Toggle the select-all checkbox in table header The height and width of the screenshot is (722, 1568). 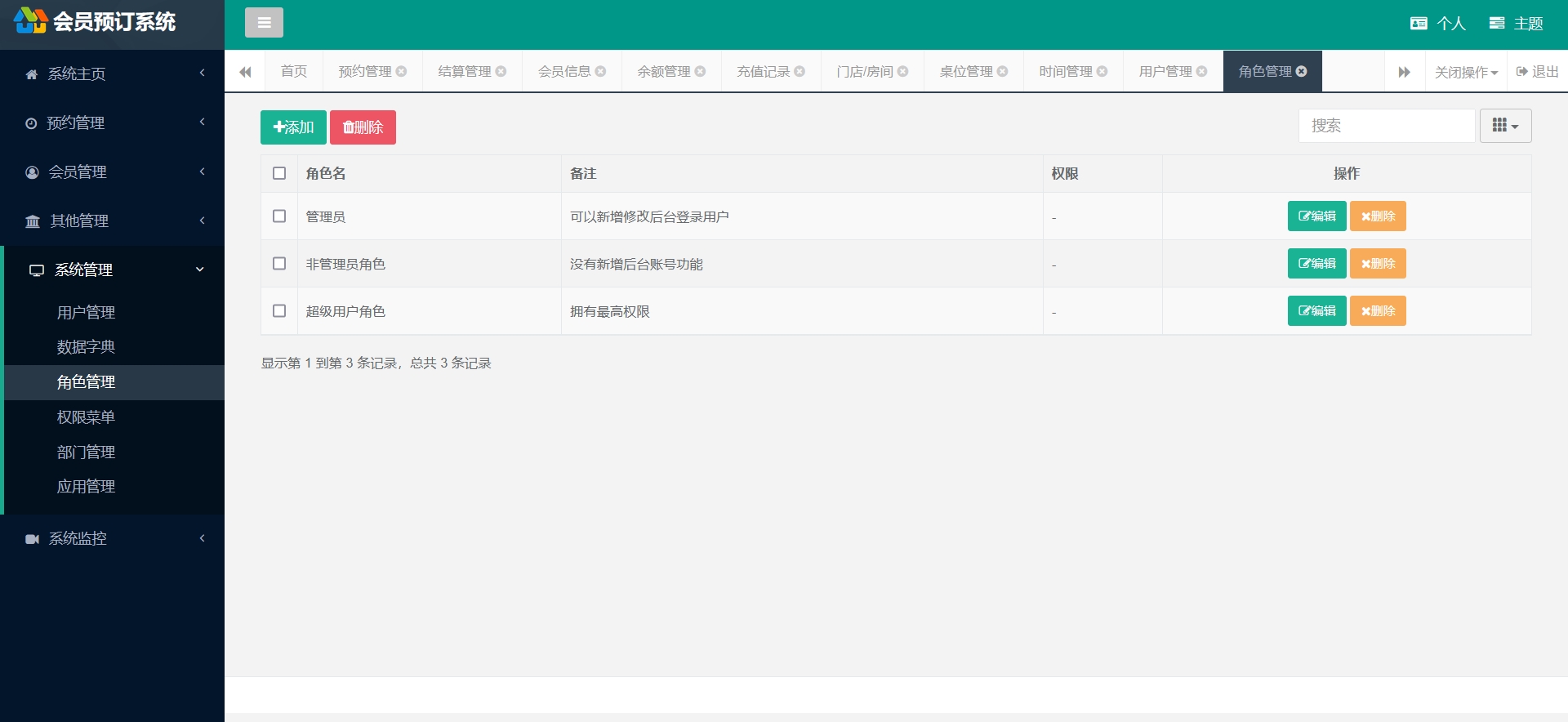tap(279, 173)
